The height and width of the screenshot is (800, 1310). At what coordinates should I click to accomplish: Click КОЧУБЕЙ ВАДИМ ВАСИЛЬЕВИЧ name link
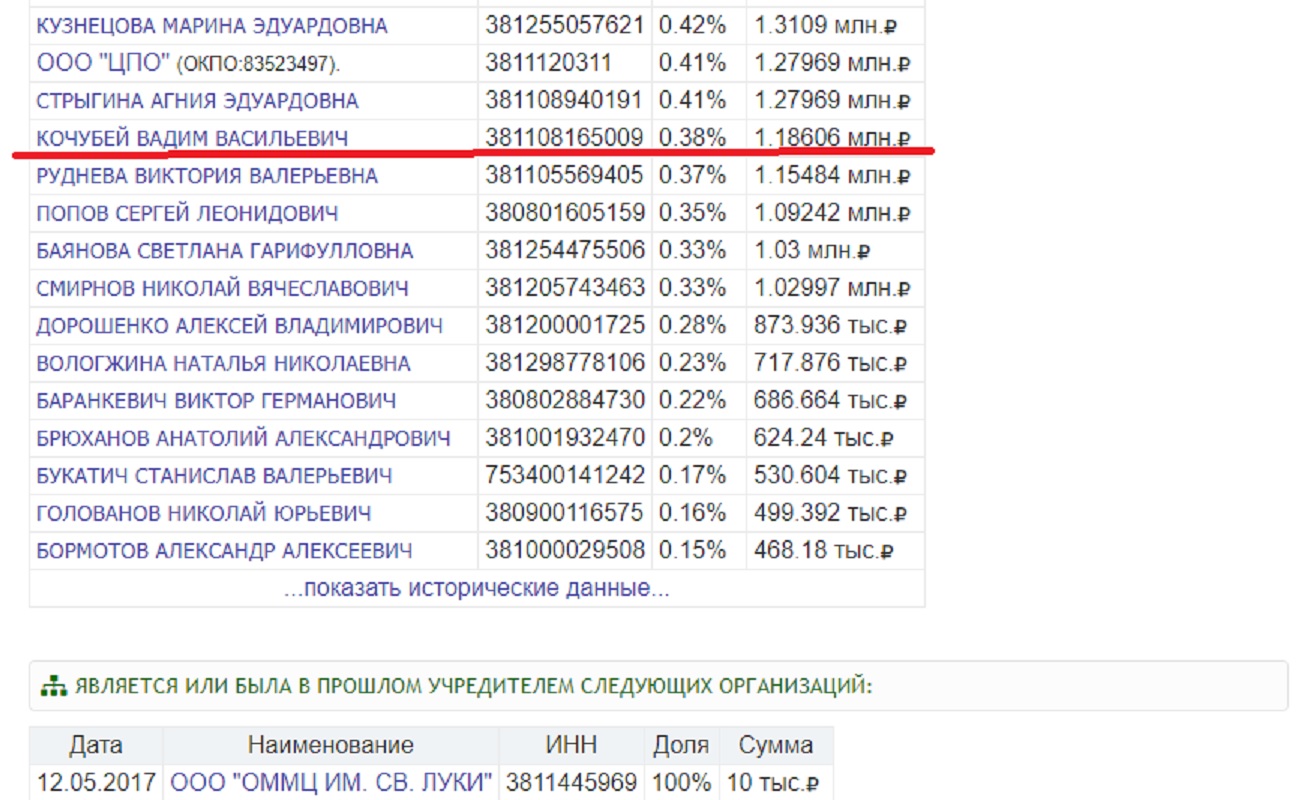[192, 138]
